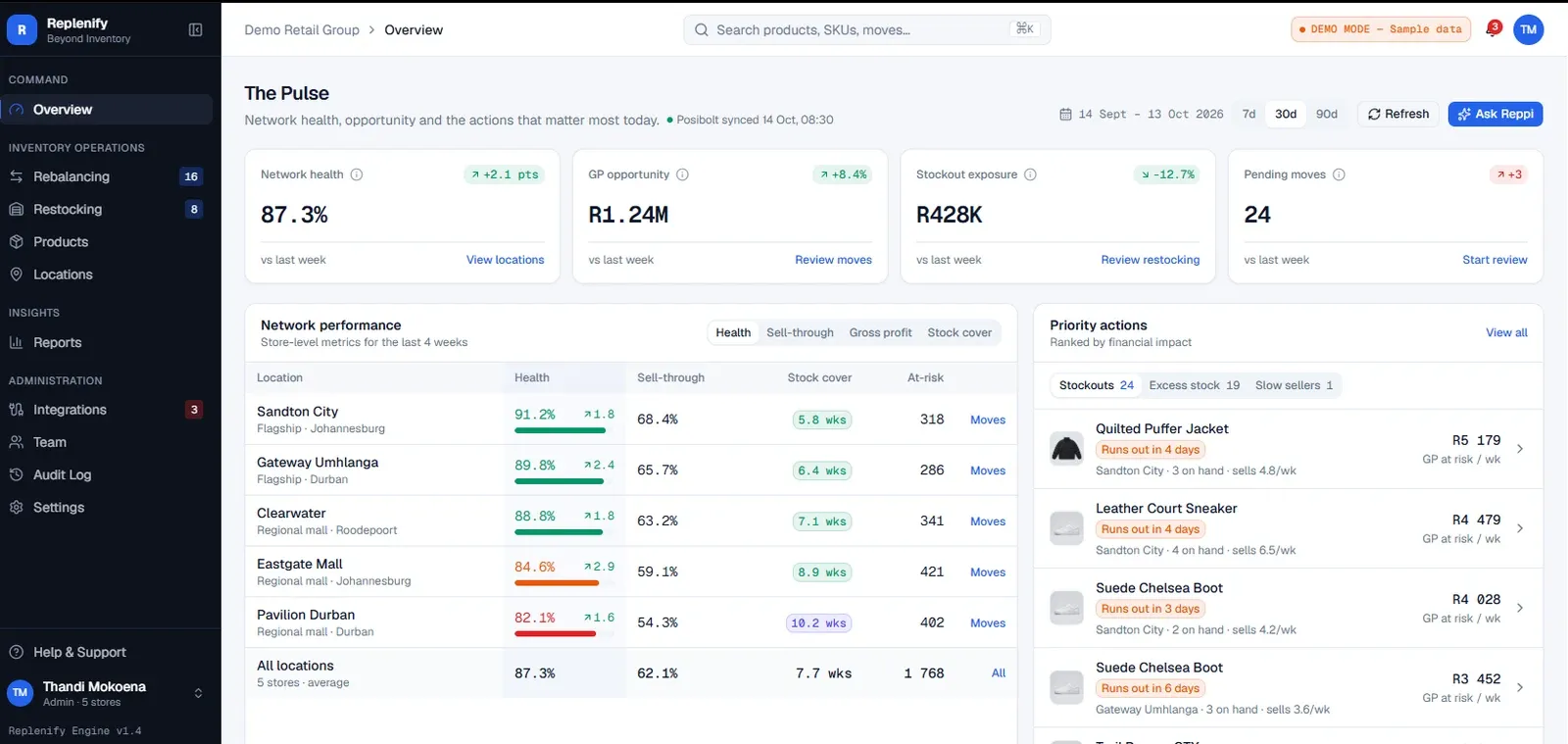Click the search magnifier icon
1568x744 pixels.
click(702, 30)
